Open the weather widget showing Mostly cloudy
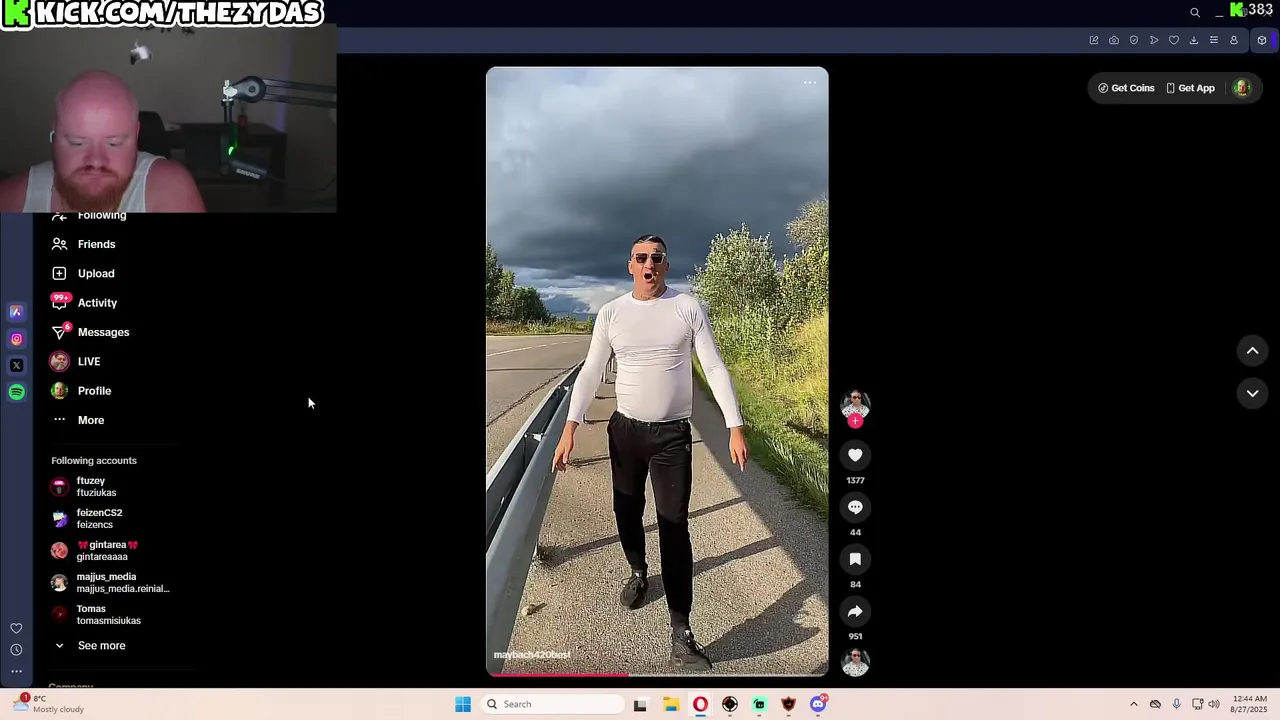Viewport: 1280px width, 720px height. coord(49,704)
